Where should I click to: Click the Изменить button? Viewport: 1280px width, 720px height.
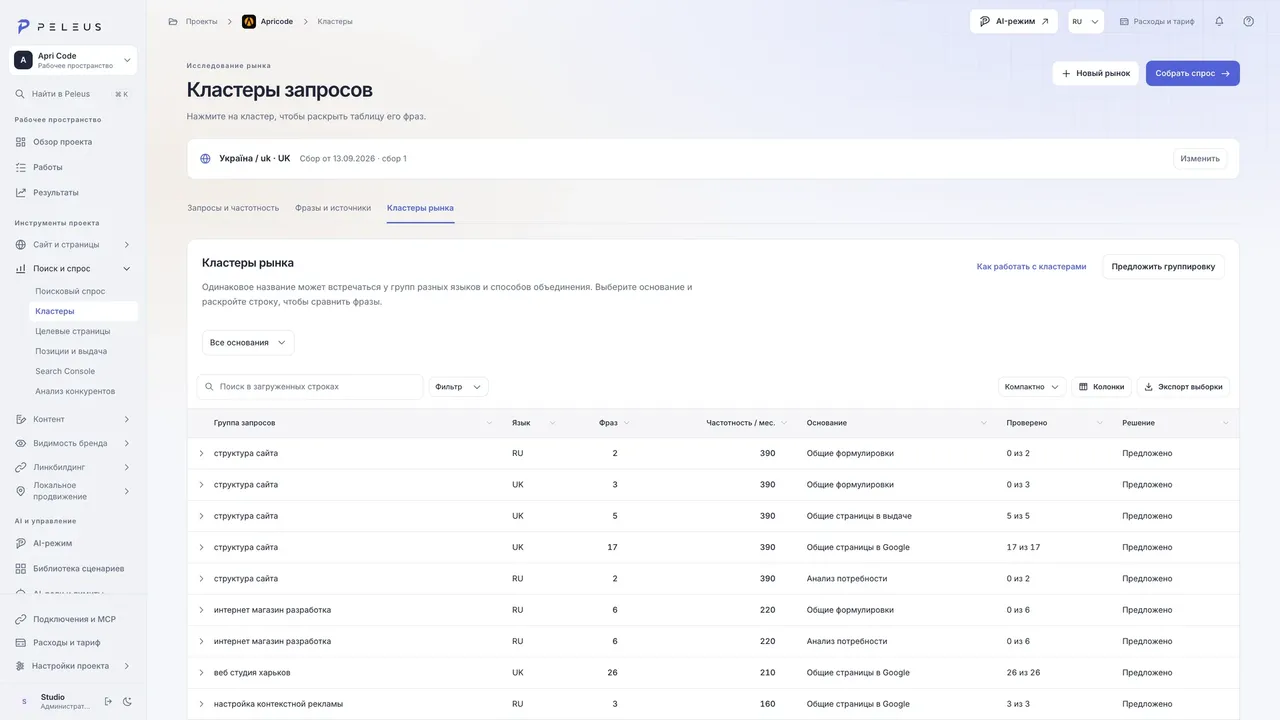pos(1200,158)
